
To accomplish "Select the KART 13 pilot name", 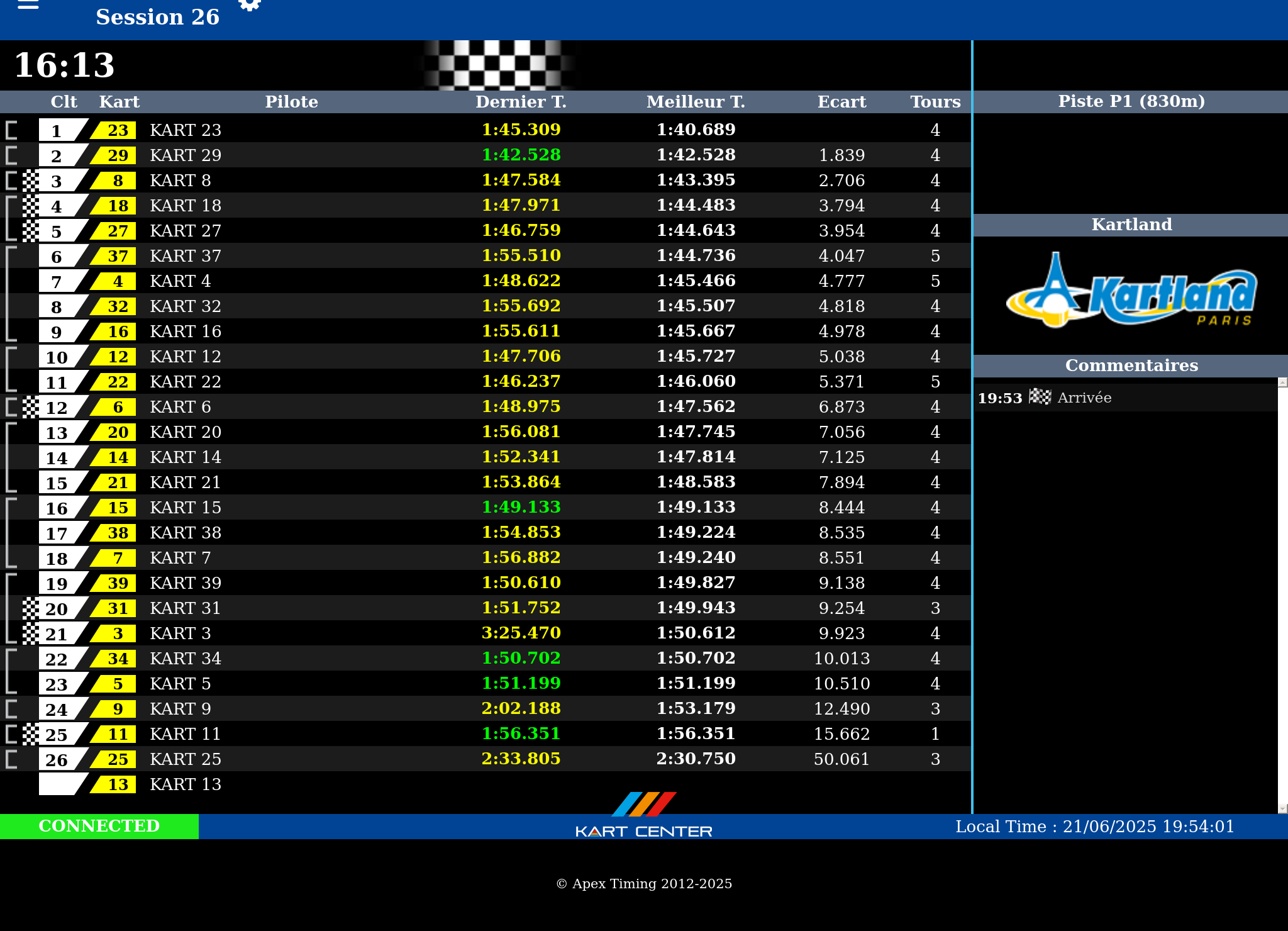I will 186,784.
